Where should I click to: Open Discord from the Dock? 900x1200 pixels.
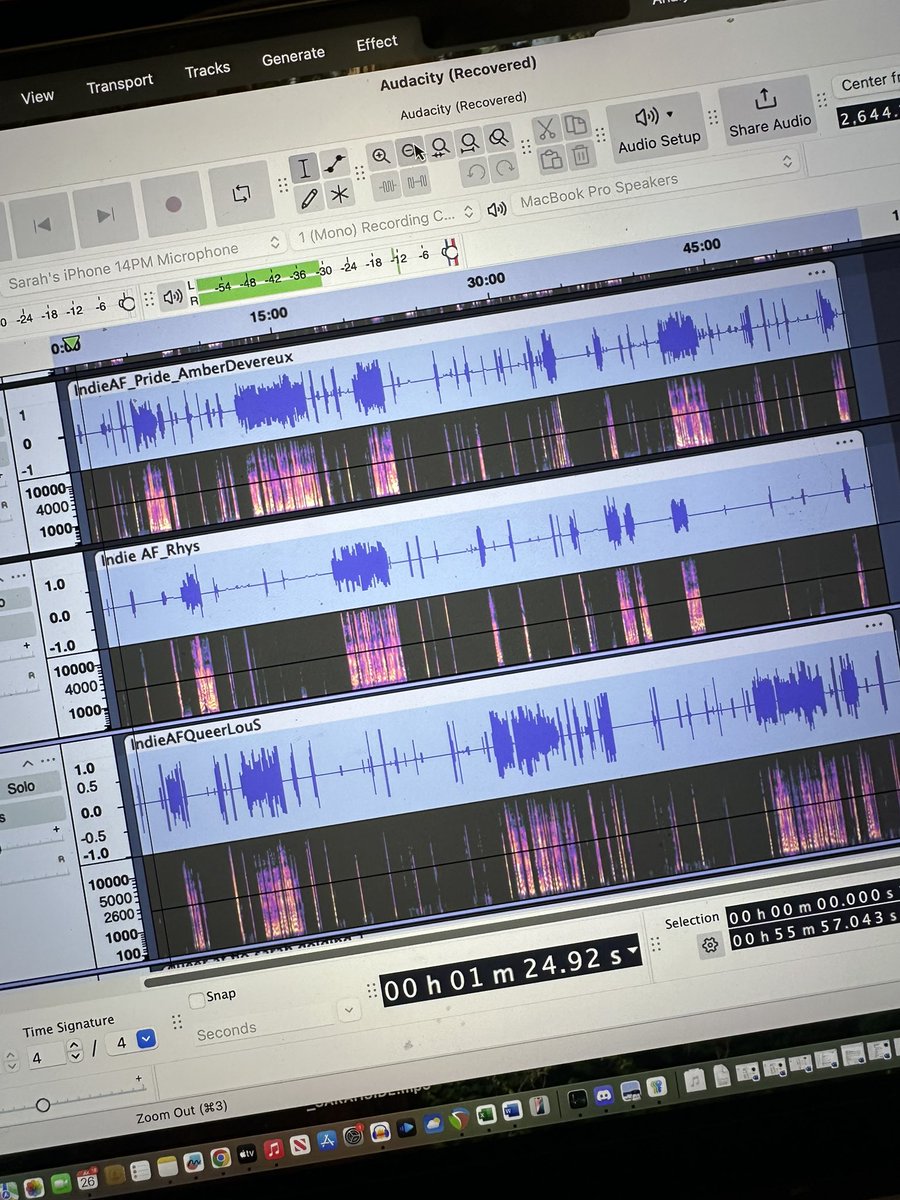click(606, 1096)
